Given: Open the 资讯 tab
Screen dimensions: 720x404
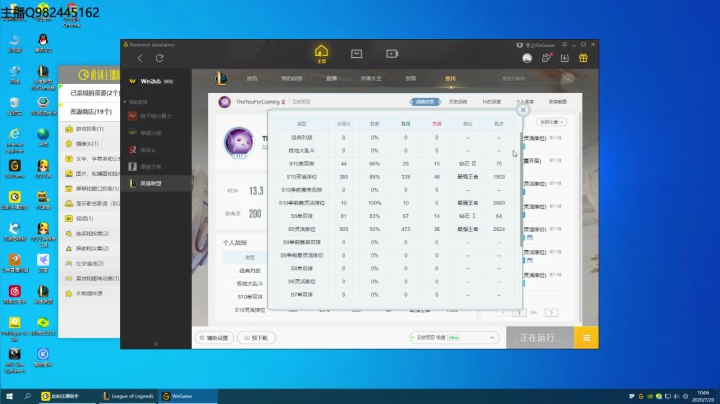Looking at the screenshot, I should tap(252, 79).
